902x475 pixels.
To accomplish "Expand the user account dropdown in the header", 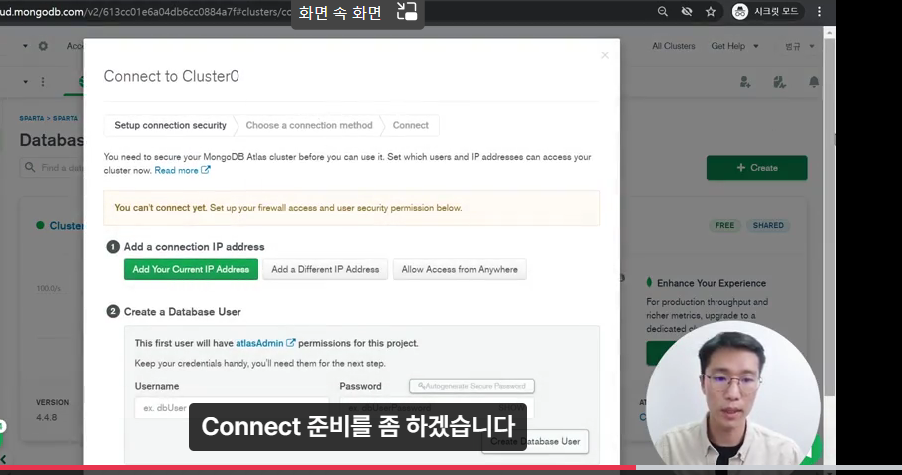I will pyautogui.click(x=800, y=46).
